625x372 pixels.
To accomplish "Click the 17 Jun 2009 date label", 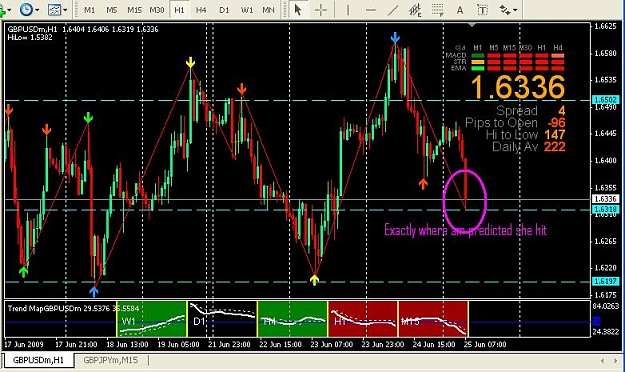I will [24, 344].
